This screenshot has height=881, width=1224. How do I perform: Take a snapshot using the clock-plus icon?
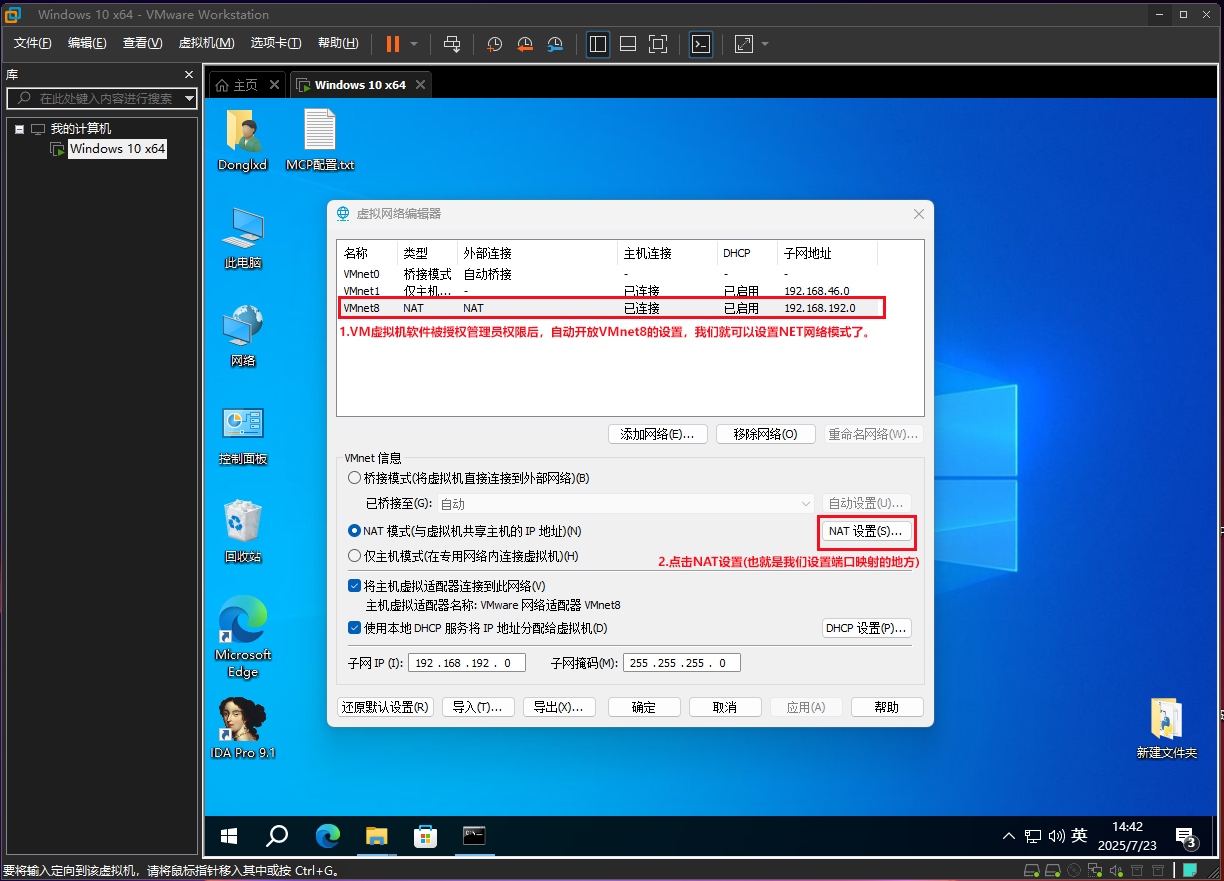pyautogui.click(x=494, y=44)
